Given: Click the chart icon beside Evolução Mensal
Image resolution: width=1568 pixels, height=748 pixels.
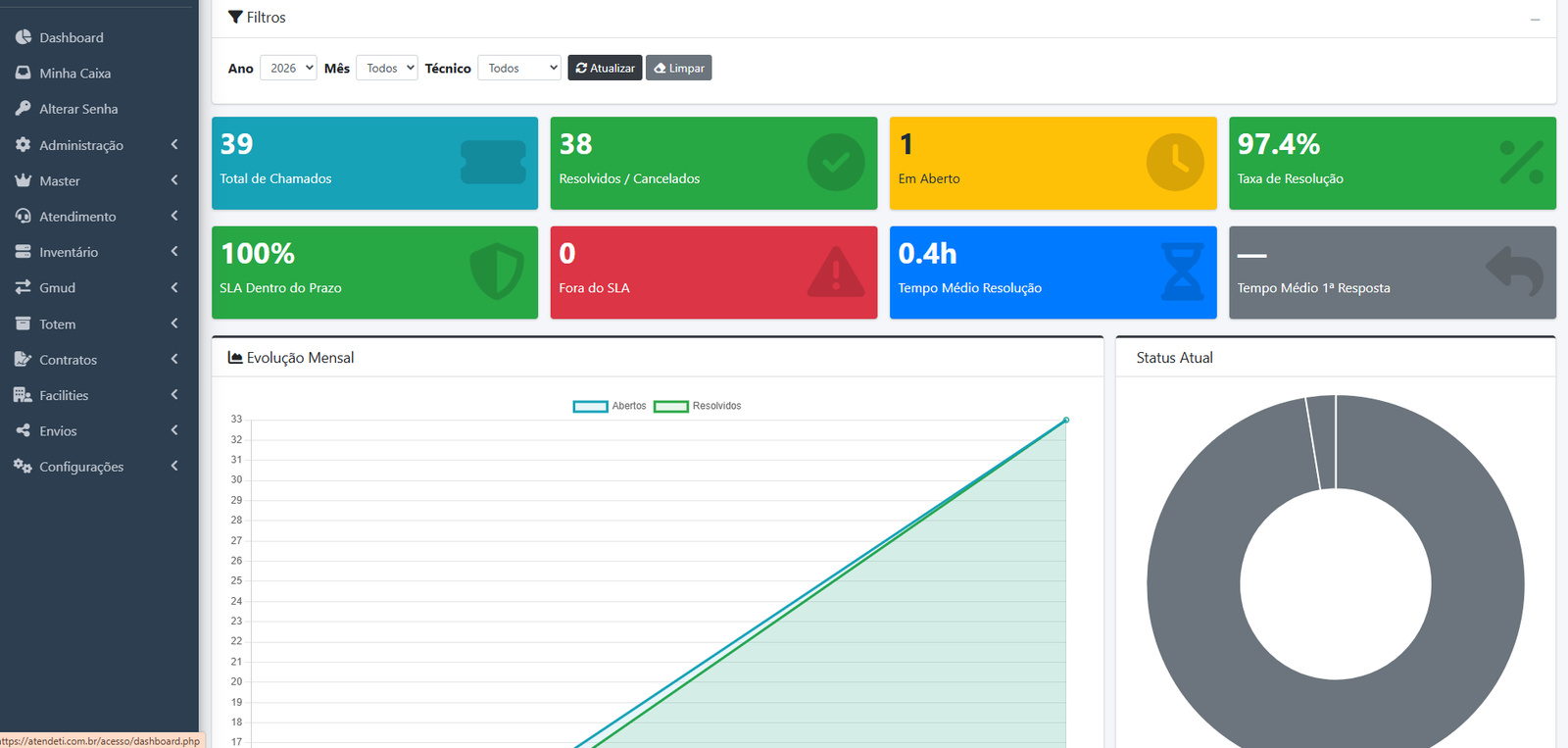Looking at the screenshot, I should pyautogui.click(x=235, y=358).
